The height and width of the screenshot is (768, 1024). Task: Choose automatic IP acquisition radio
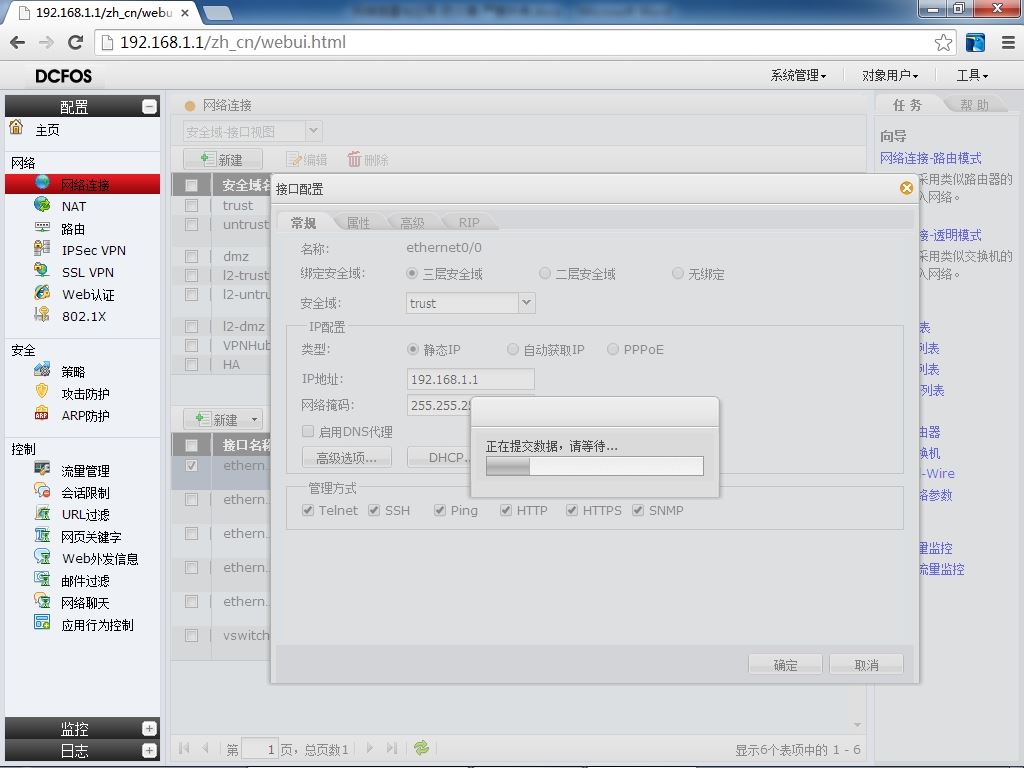click(513, 349)
